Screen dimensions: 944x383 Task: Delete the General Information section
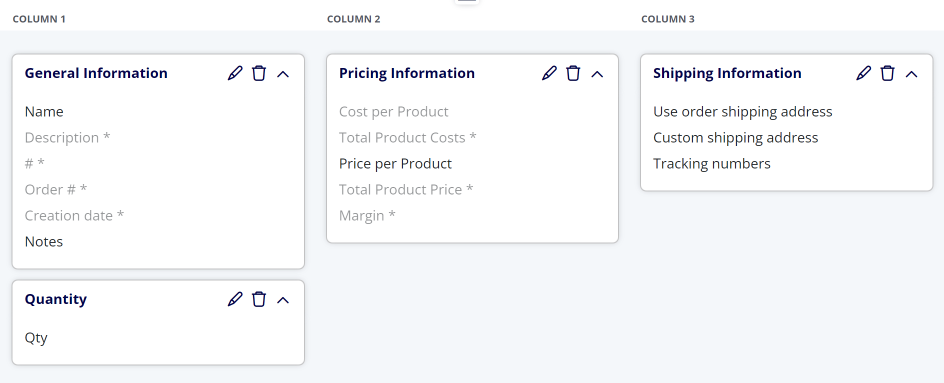tap(259, 73)
